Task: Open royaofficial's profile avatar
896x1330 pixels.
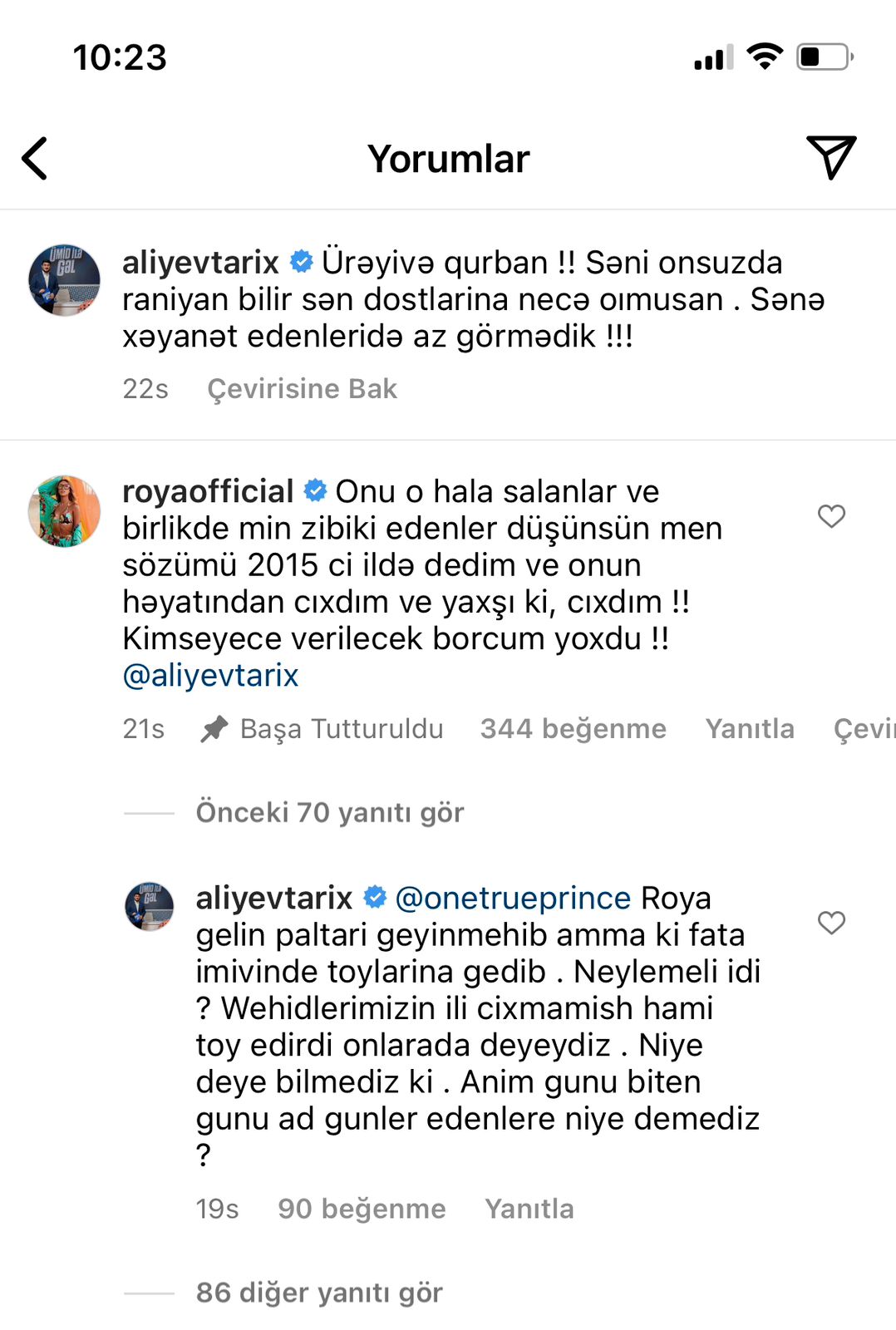Action: point(64,510)
